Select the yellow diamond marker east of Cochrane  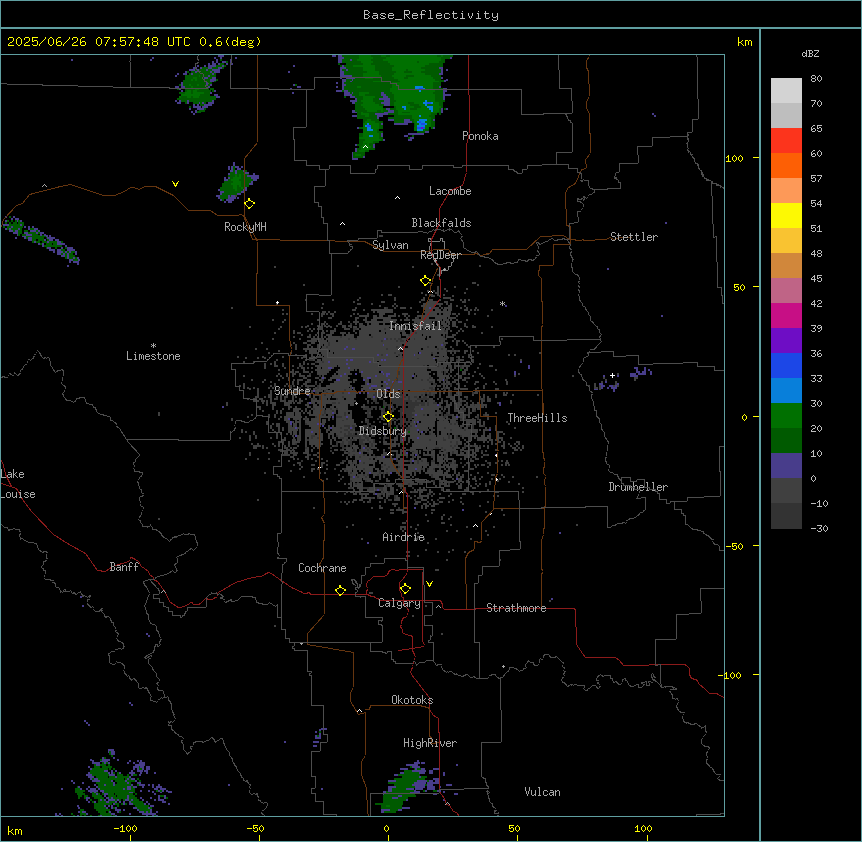[340, 590]
